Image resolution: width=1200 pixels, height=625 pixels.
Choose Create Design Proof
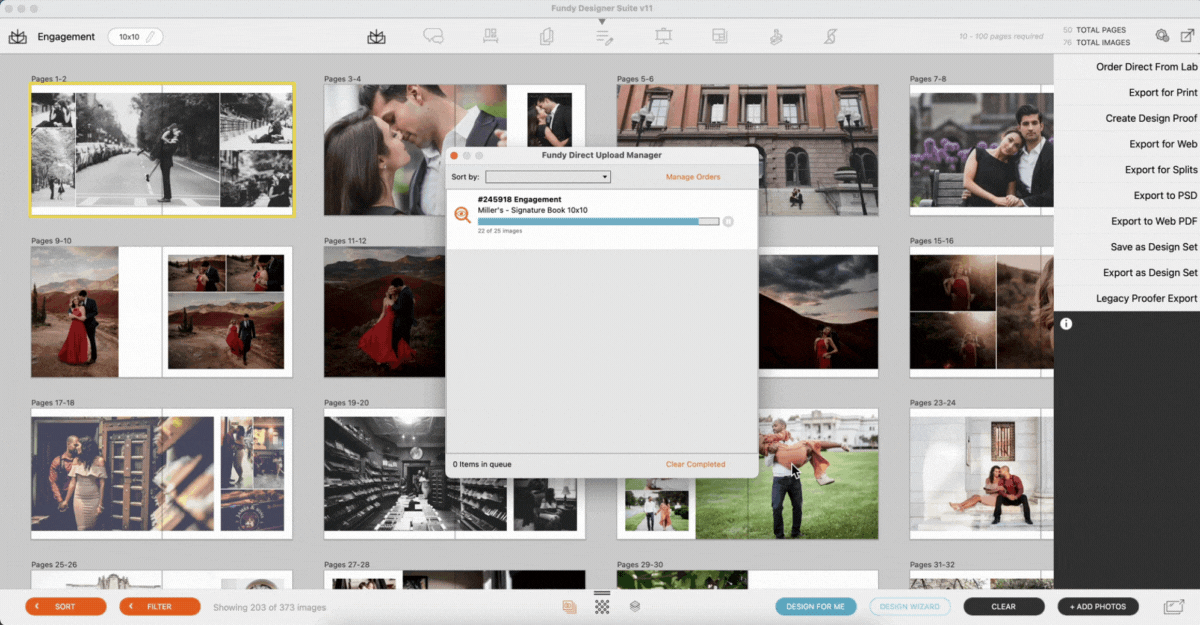click(1151, 118)
